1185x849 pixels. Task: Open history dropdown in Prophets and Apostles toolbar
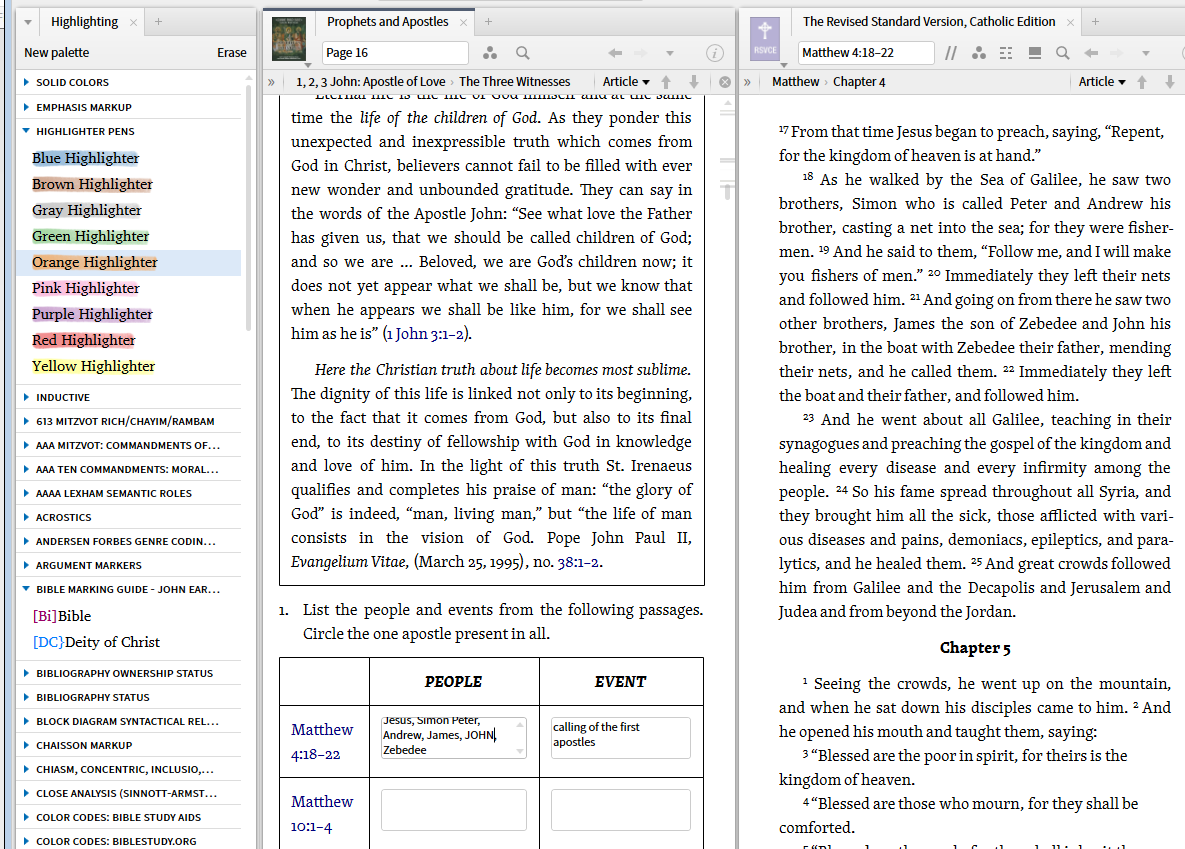[670, 53]
